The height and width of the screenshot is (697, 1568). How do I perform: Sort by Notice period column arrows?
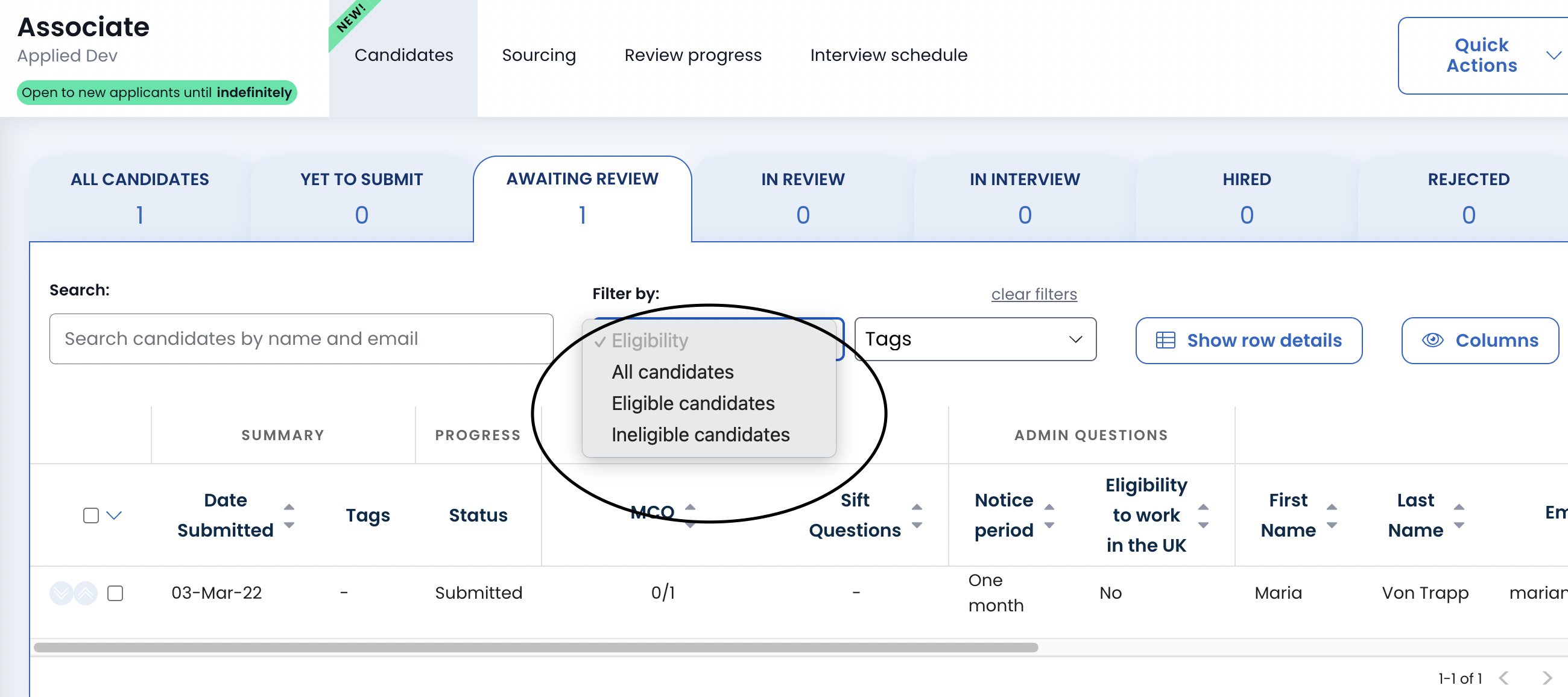1049,516
